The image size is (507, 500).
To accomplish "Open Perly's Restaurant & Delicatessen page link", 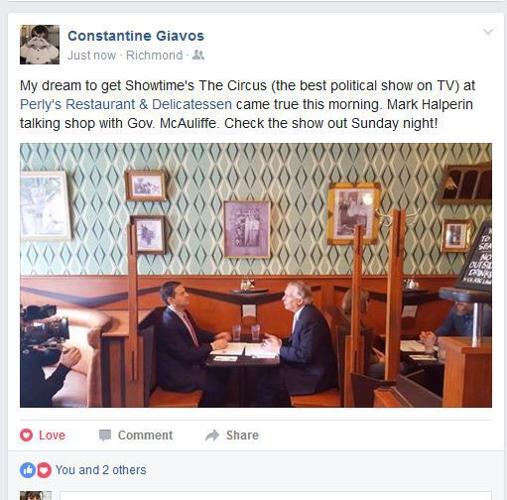I will coord(126,104).
